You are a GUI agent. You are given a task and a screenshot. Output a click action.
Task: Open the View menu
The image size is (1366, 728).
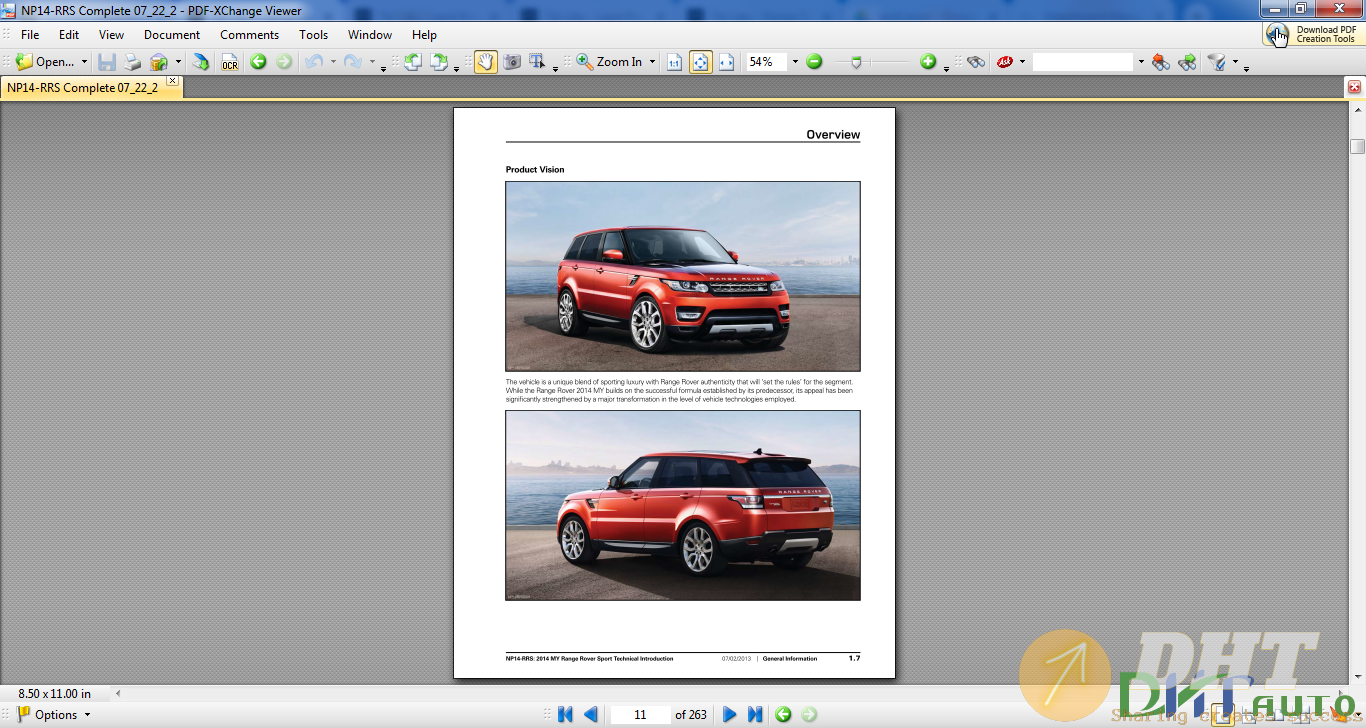pos(111,34)
